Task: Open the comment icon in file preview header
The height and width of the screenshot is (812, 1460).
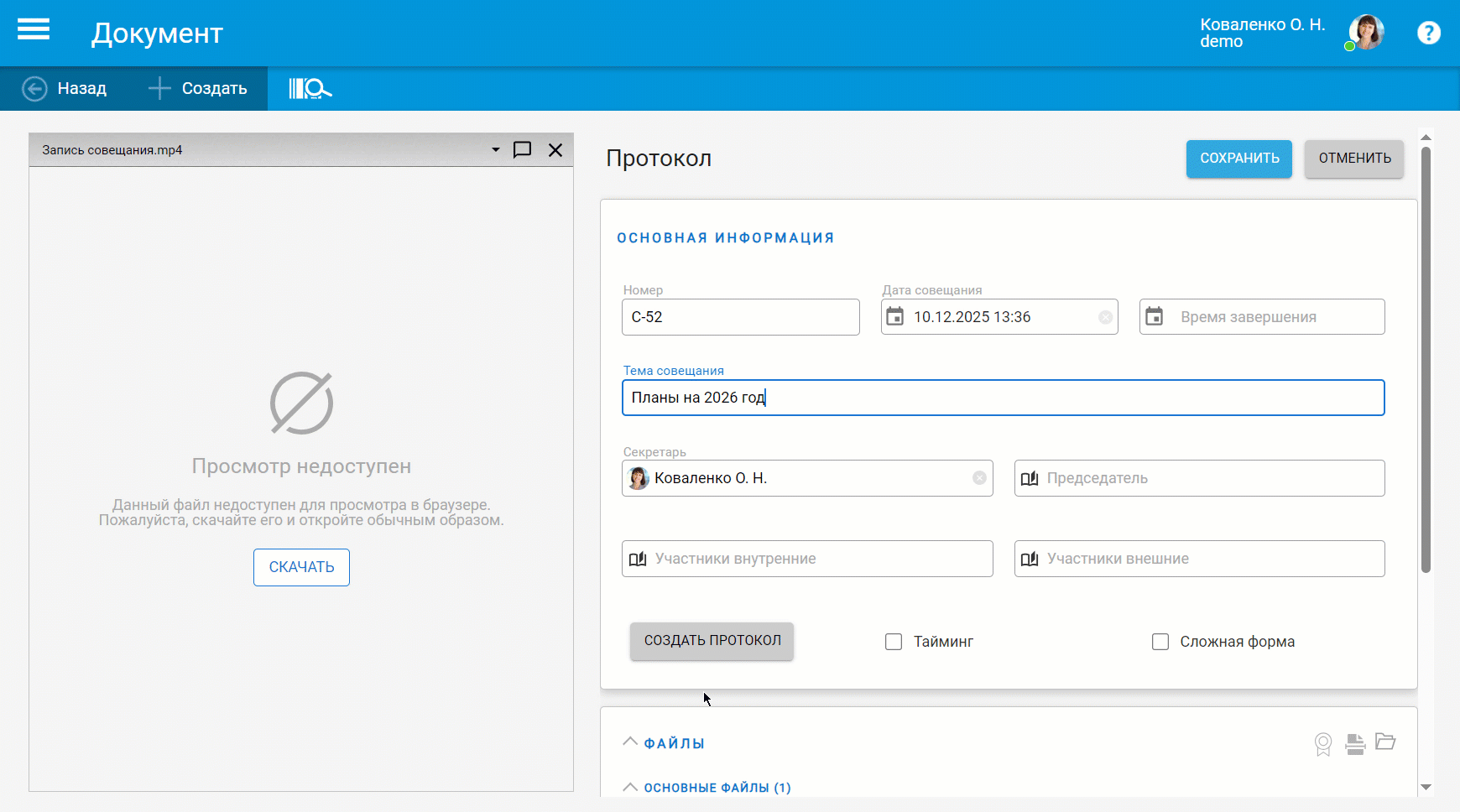Action: coord(522,150)
